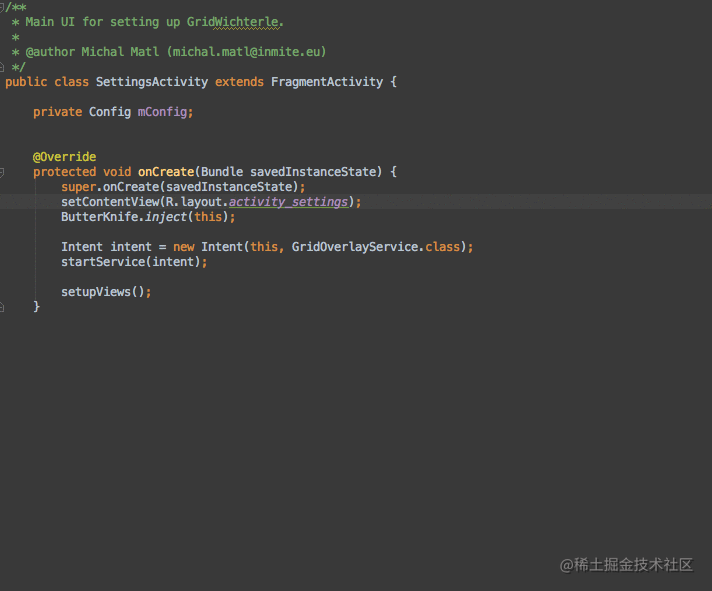Place cursor on mConfig field
The image size is (712, 591).
coord(163,112)
